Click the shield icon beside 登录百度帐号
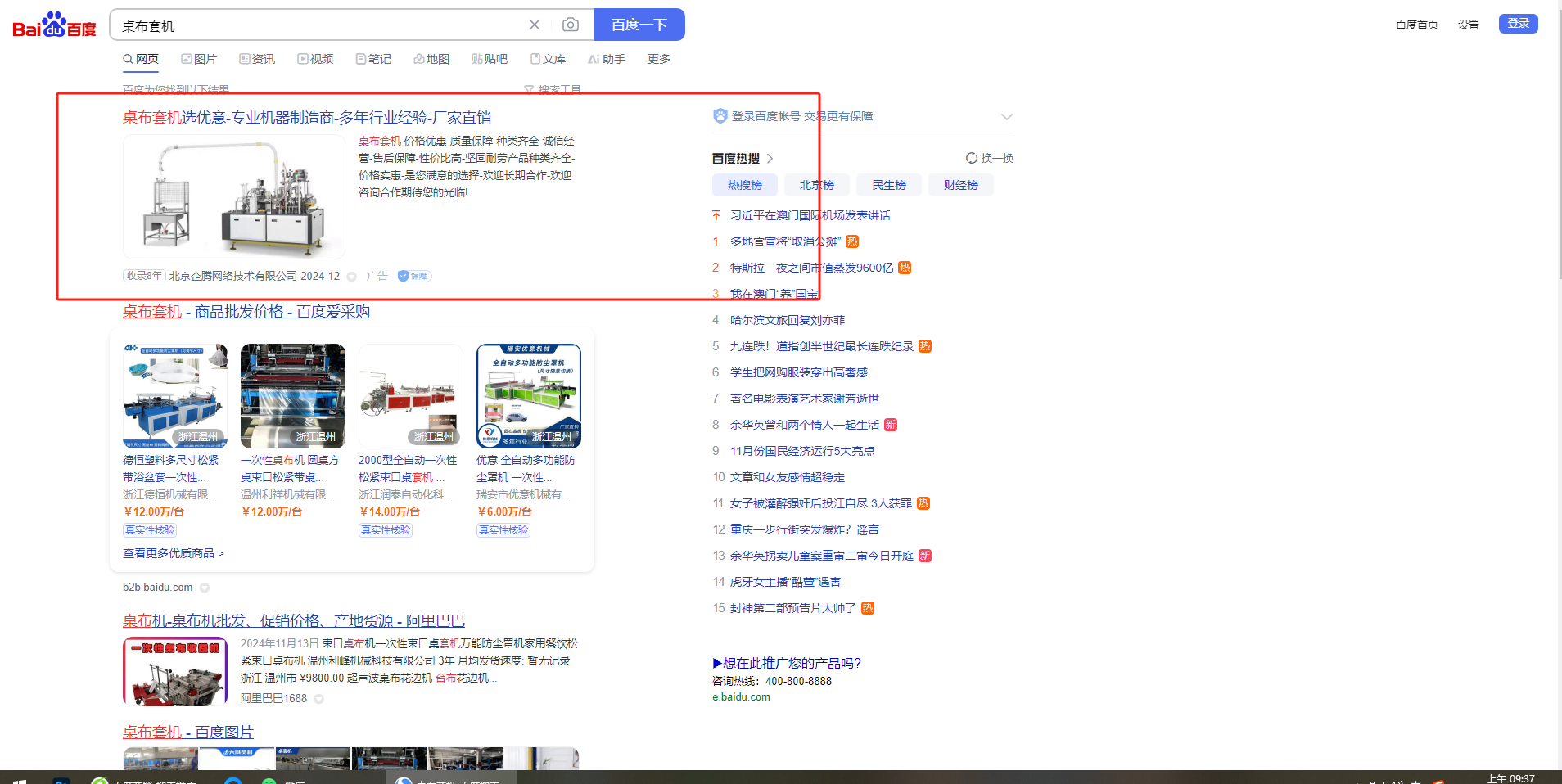1562x784 pixels. (720, 116)
